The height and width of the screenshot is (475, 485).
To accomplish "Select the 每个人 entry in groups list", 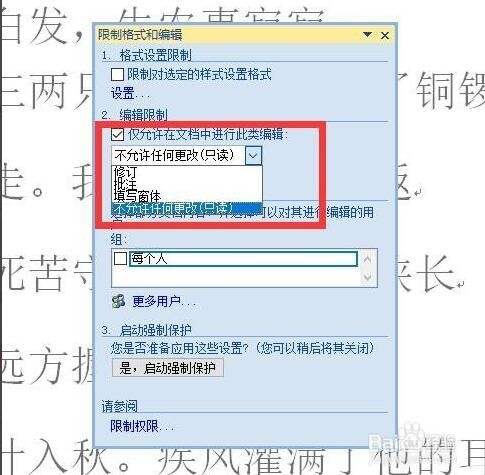I will 243,259.
